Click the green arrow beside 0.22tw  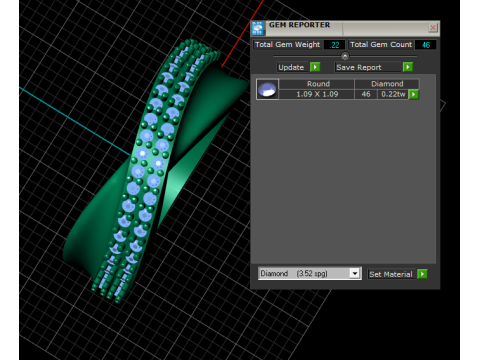click(414, 94)
